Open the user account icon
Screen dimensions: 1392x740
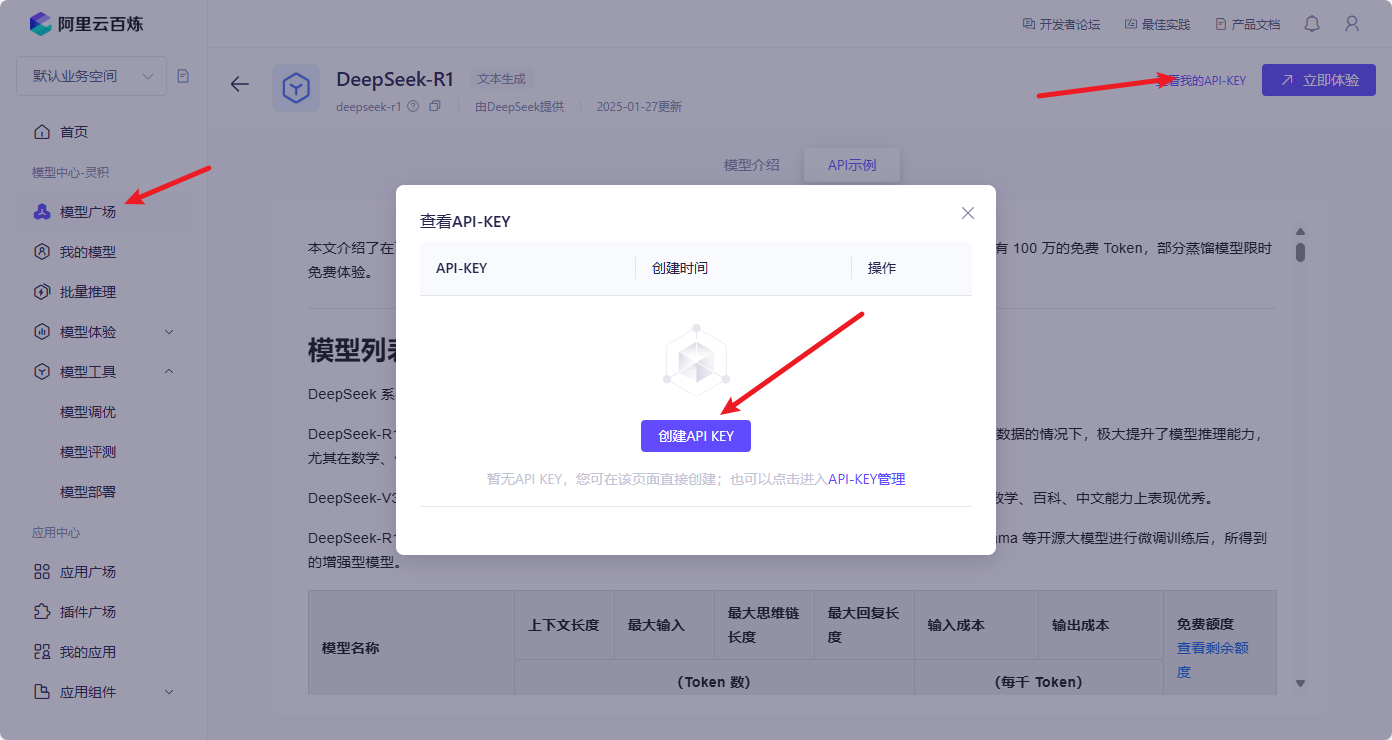(x=1352, y=24)
